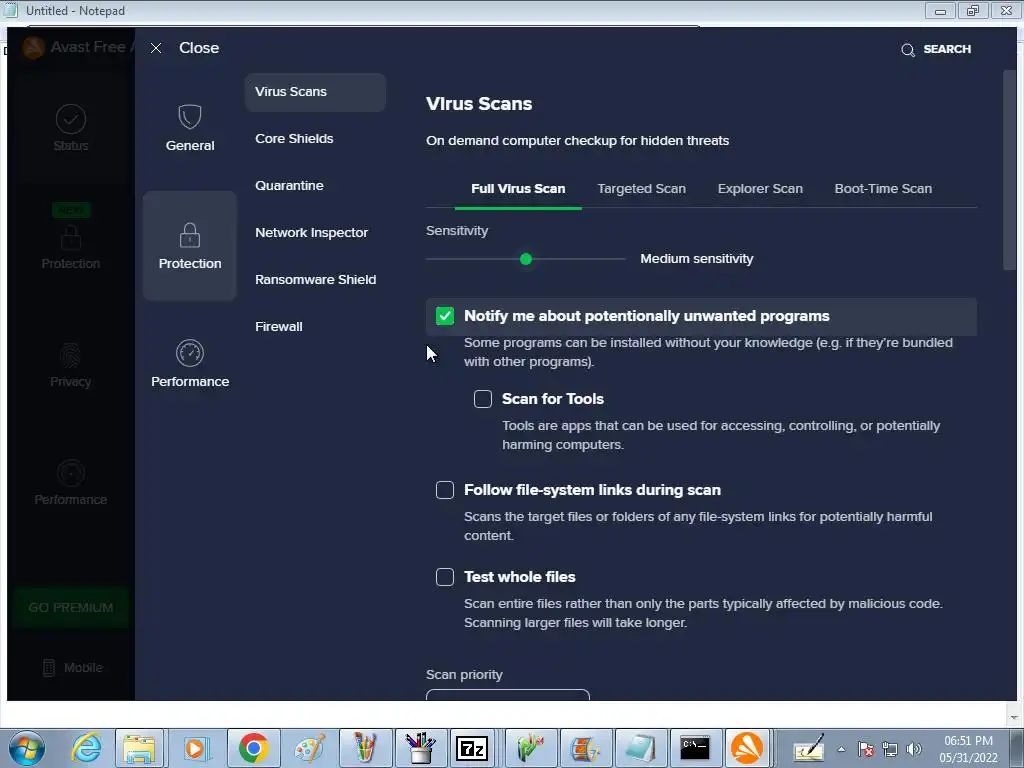Click the Medium sensitivity label
The height and width of the screenshot is (768, 1024).
tap(696, 259)
